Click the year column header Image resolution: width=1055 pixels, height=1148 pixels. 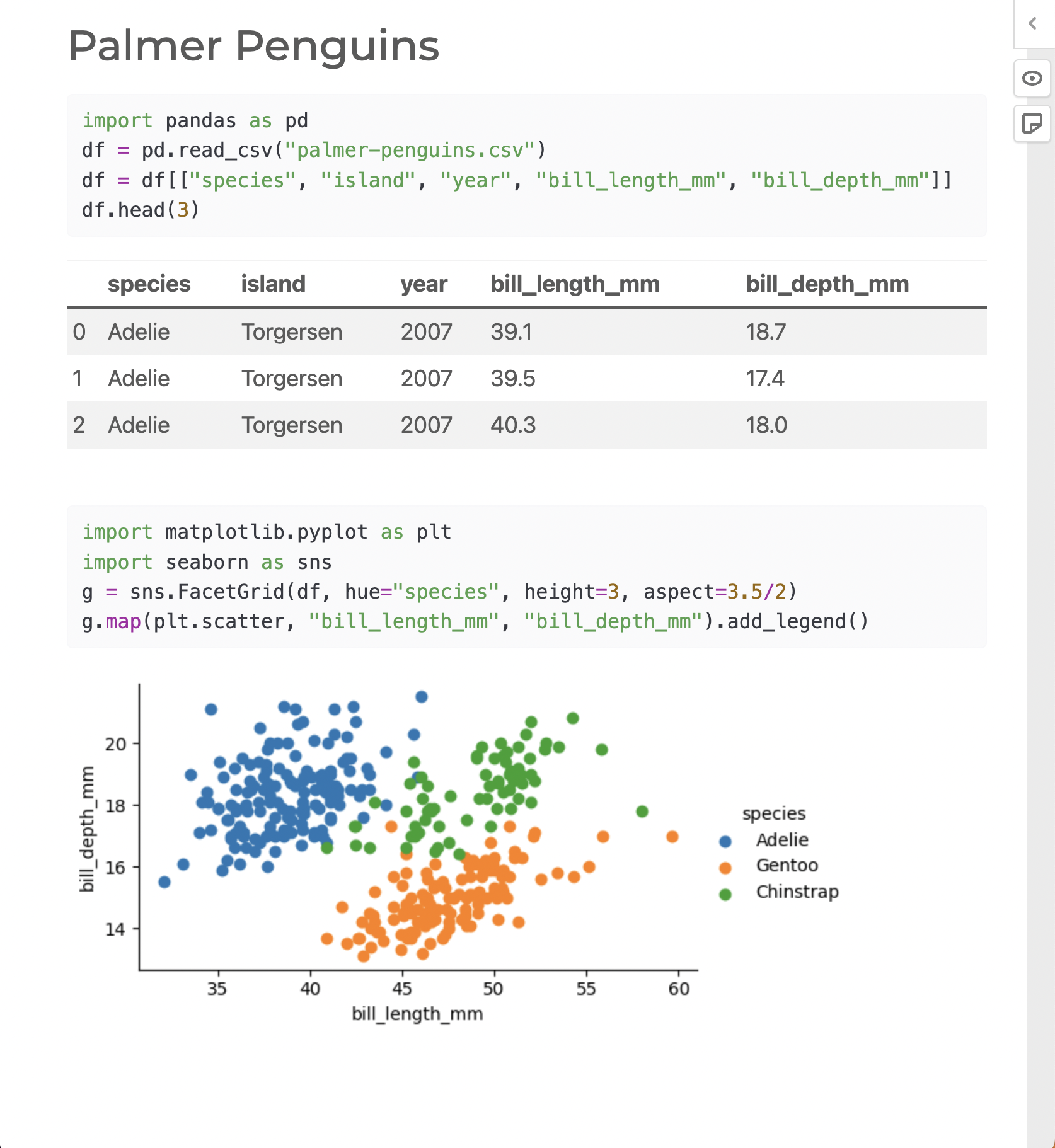click(424, 284)
